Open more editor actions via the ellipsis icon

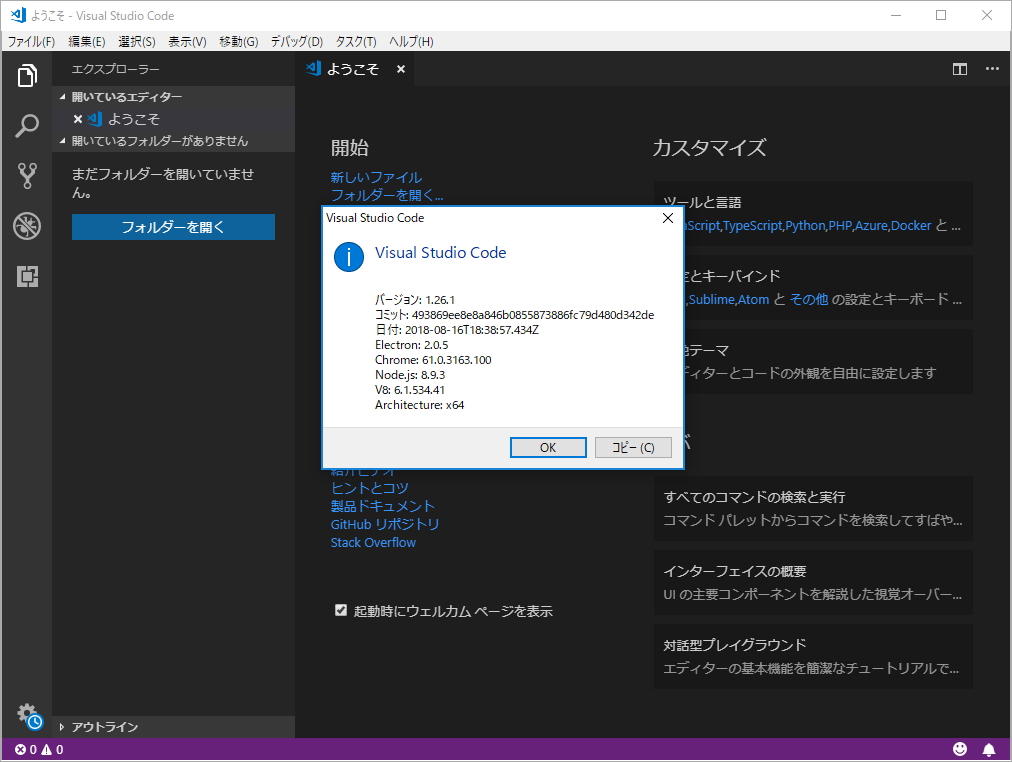993,68
